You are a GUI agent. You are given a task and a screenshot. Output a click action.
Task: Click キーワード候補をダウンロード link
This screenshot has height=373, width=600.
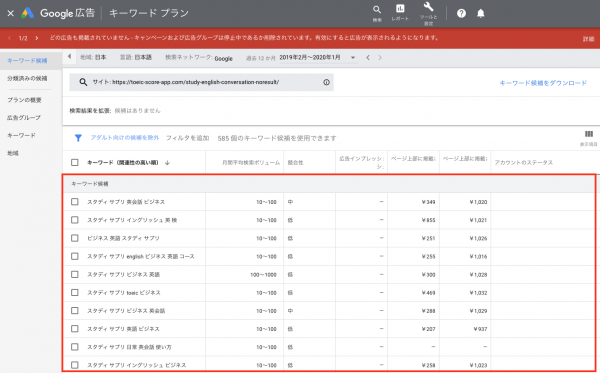(x=543, y=83)
